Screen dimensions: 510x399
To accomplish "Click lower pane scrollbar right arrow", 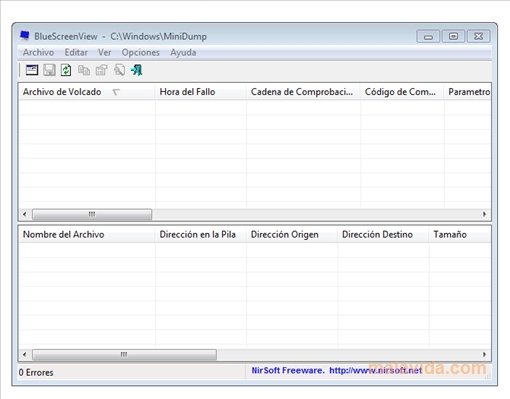I will [484, 354].
